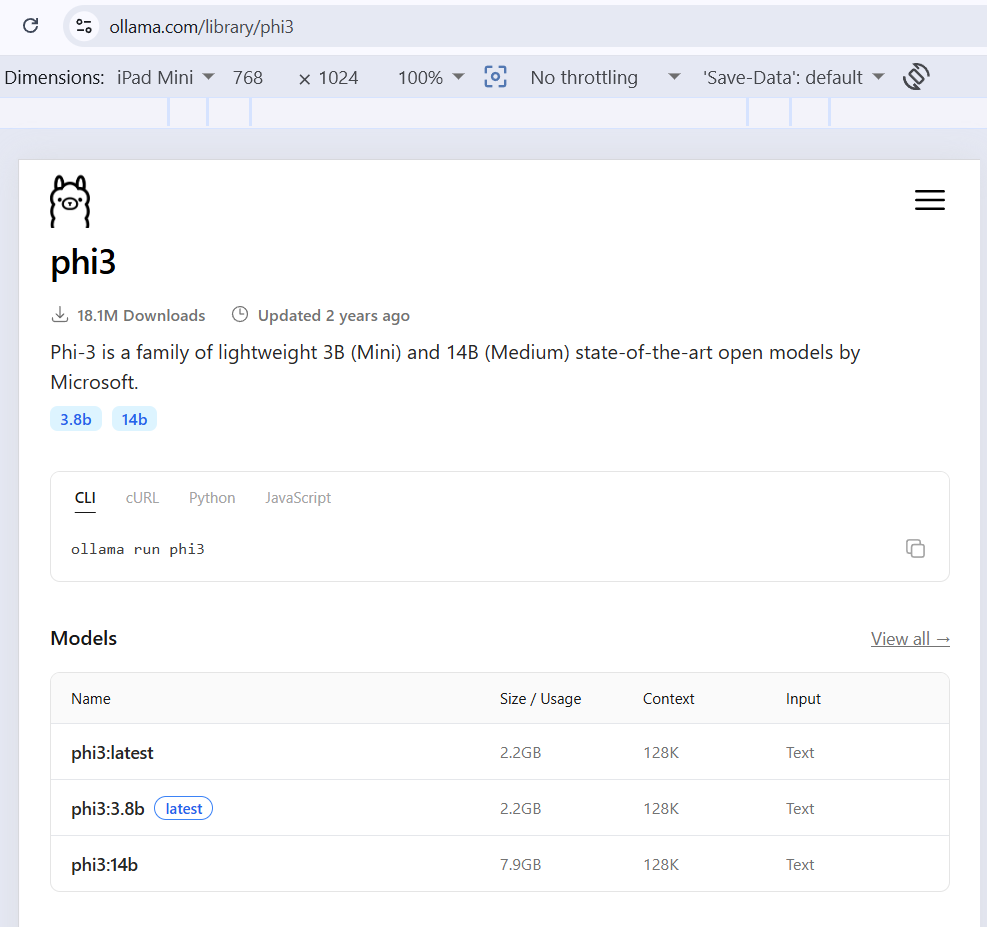Reload the page with the refresh icon

pos(31,26)
